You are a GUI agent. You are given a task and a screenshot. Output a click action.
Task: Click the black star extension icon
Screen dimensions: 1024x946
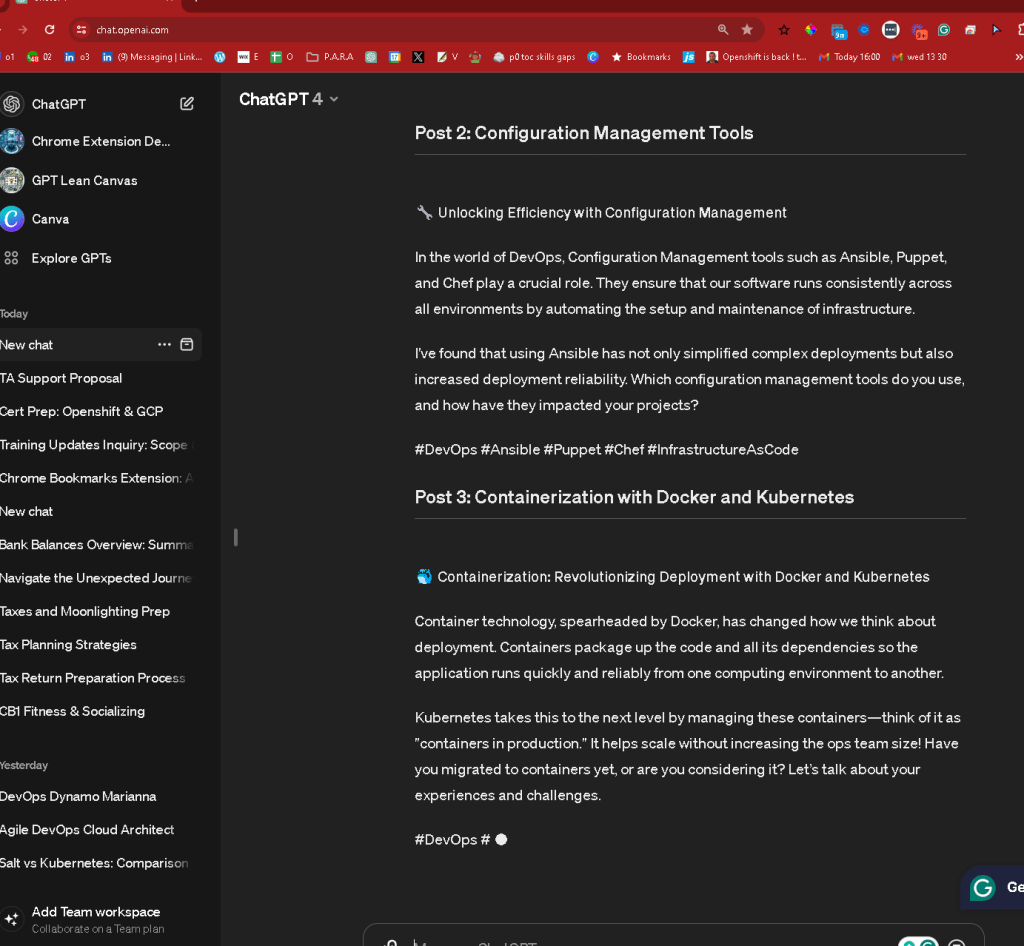pos(784,30)
